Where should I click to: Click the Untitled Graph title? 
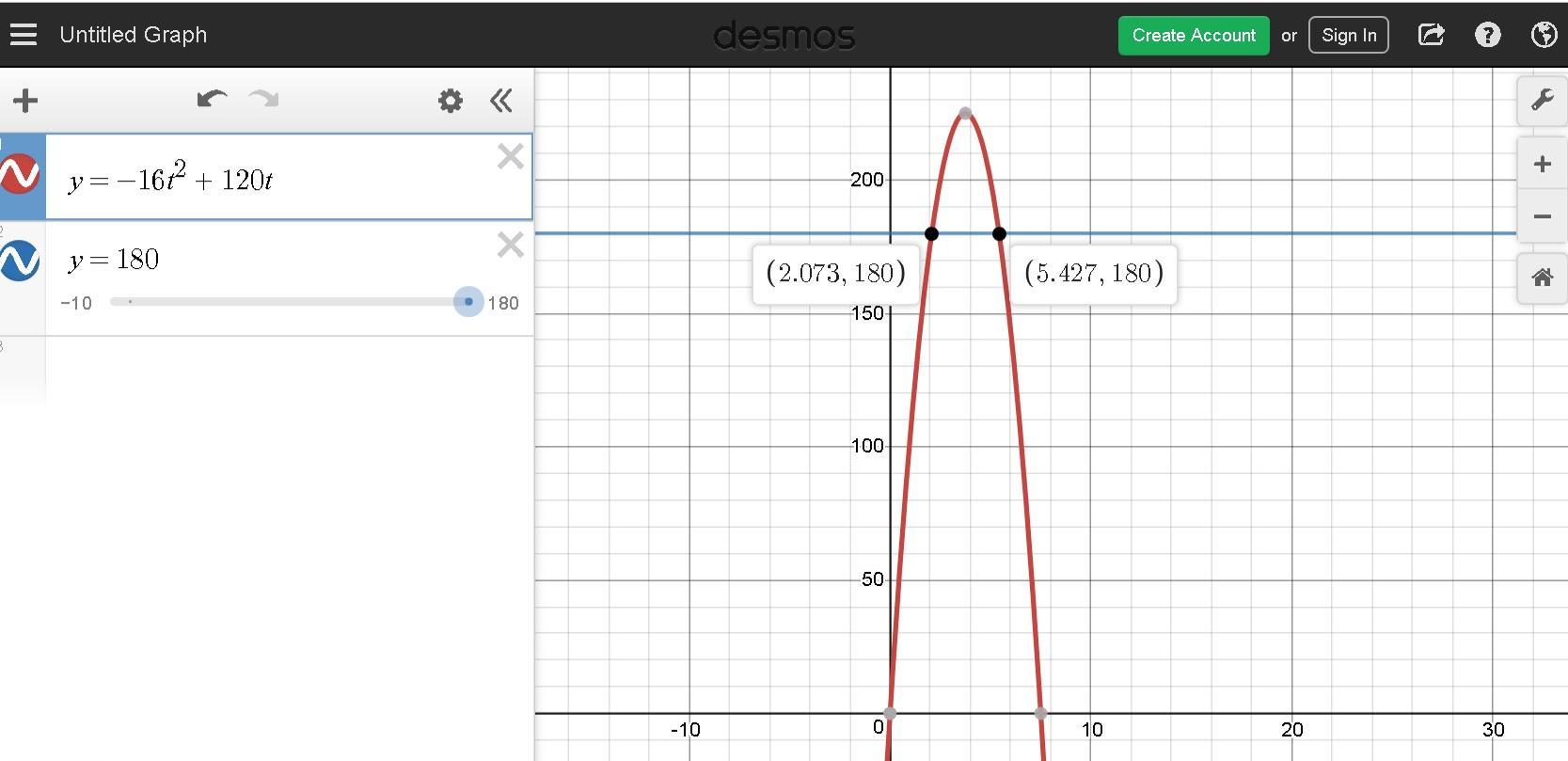(x=133, y=35)
